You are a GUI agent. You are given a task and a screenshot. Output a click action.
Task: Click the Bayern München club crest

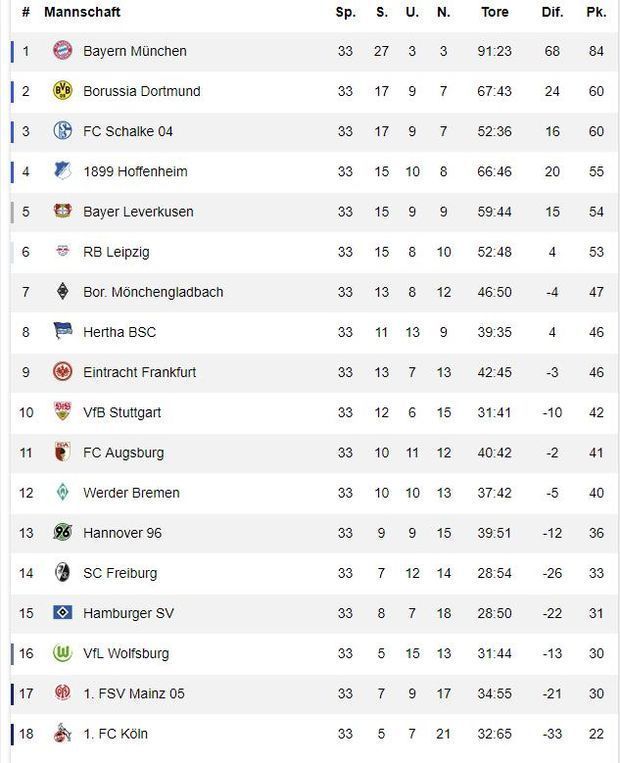click(62, 51)
